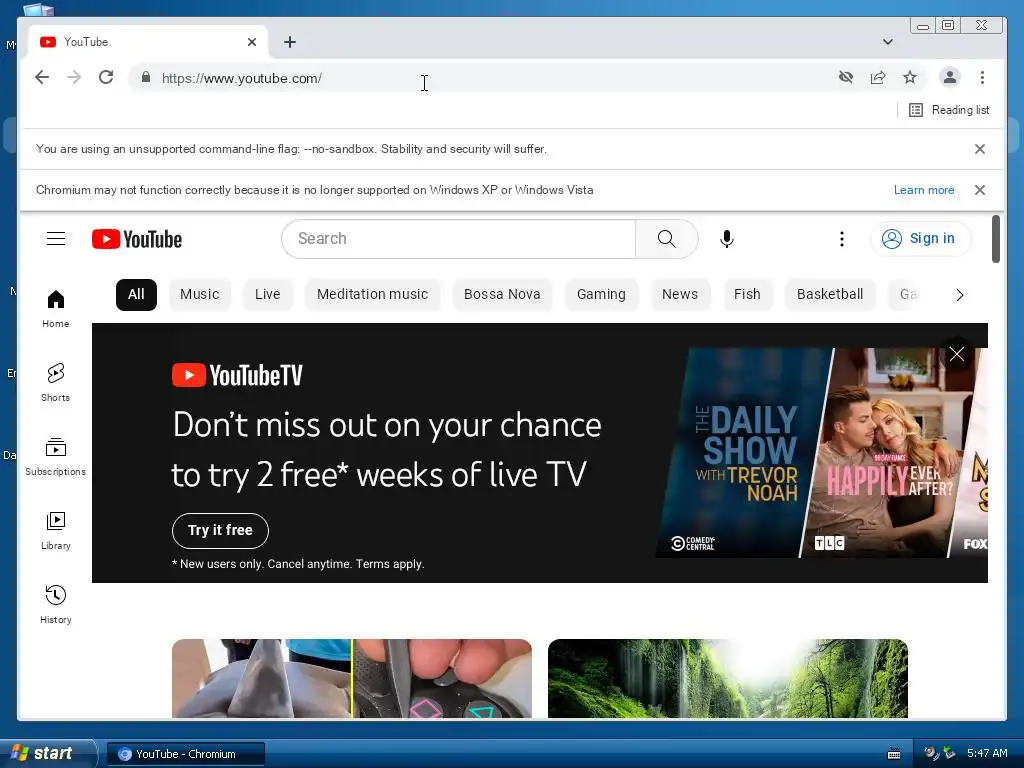Open the browser profile avatar
Viewport: 1024px width, 768px height.
pyautogui.click(x=950, y=77)
